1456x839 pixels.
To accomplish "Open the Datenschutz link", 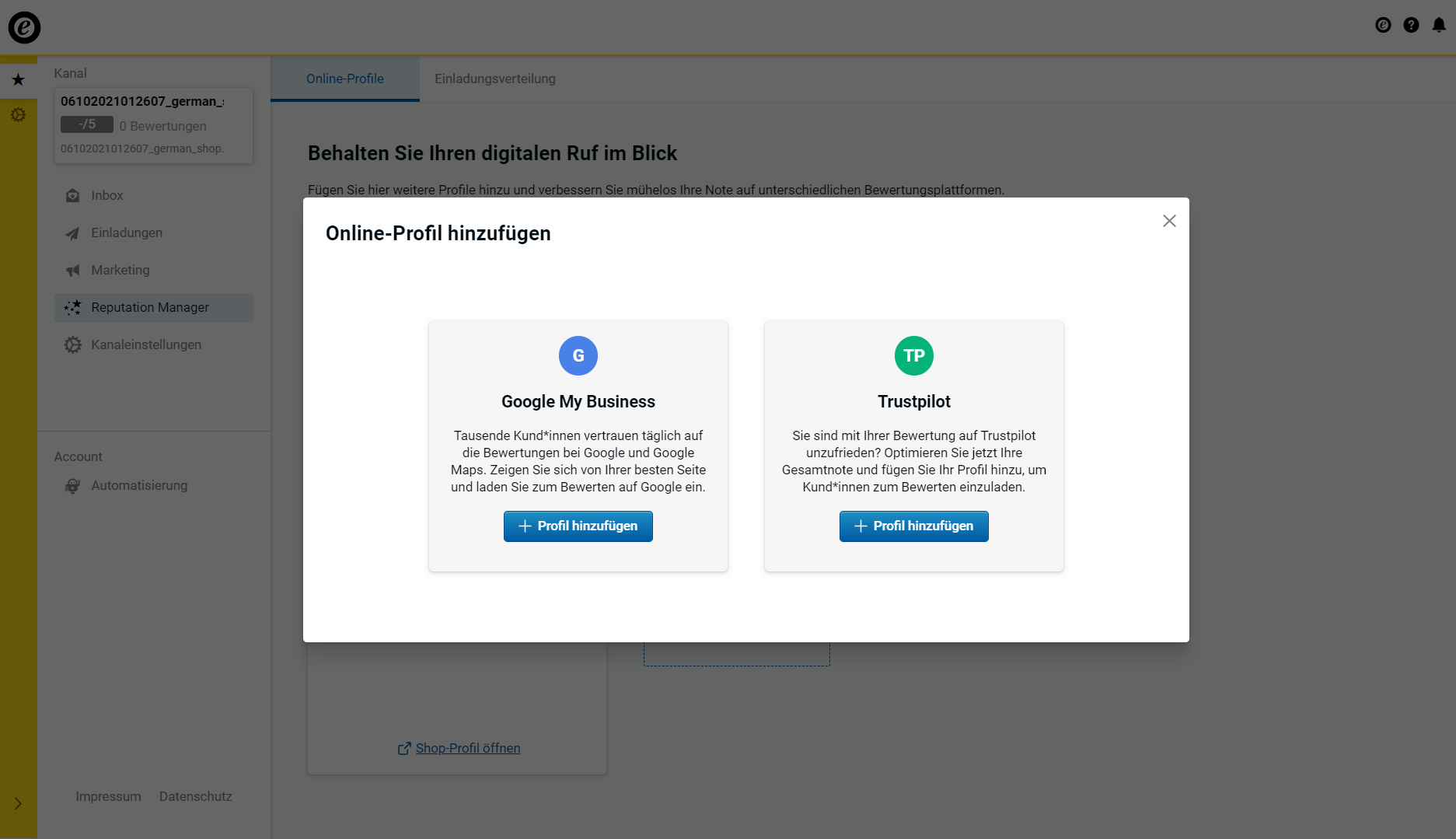I will click(196, 796).
